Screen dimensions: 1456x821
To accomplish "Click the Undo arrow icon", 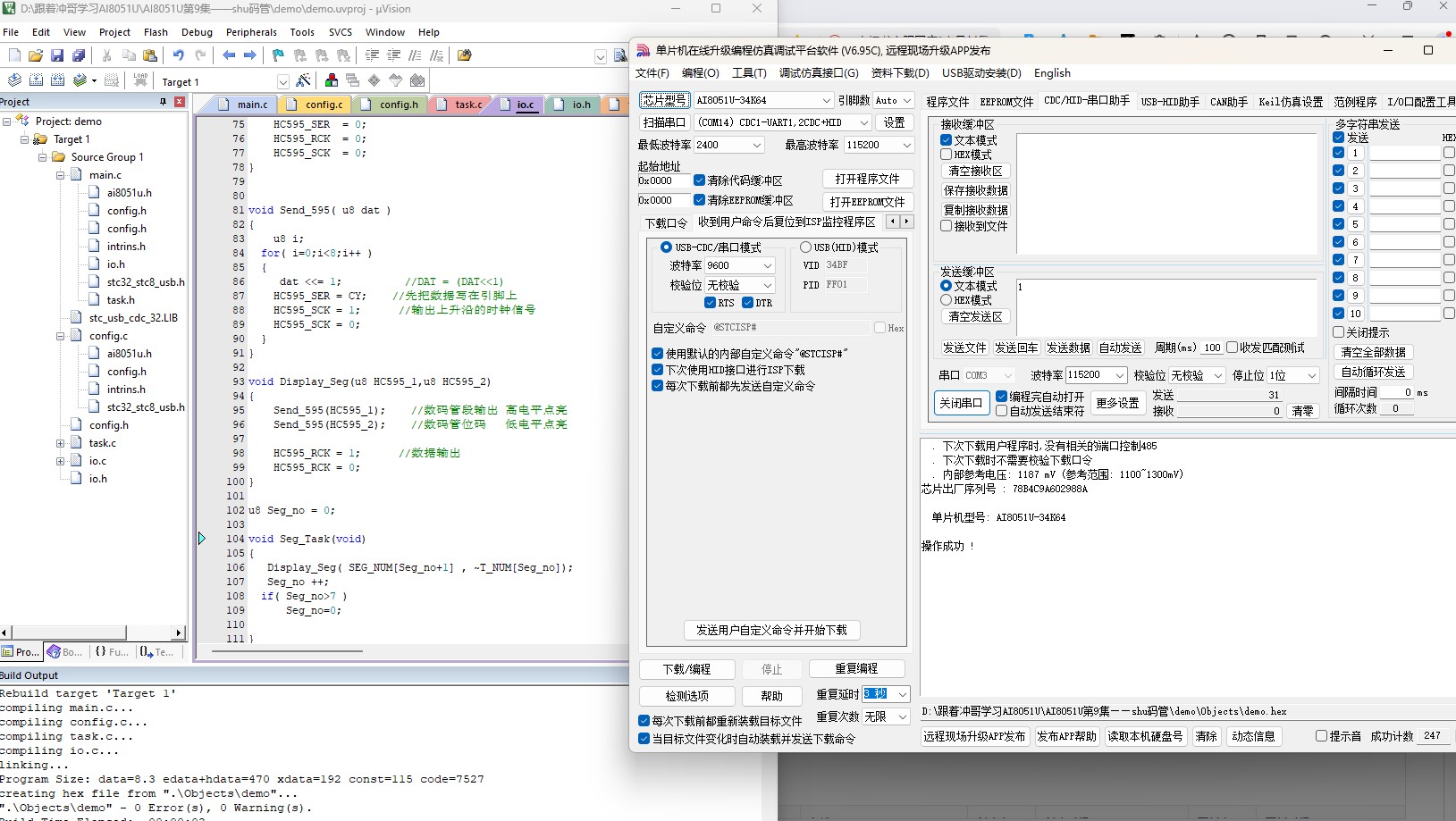I will pyautogui.click(x=178, y=55).
